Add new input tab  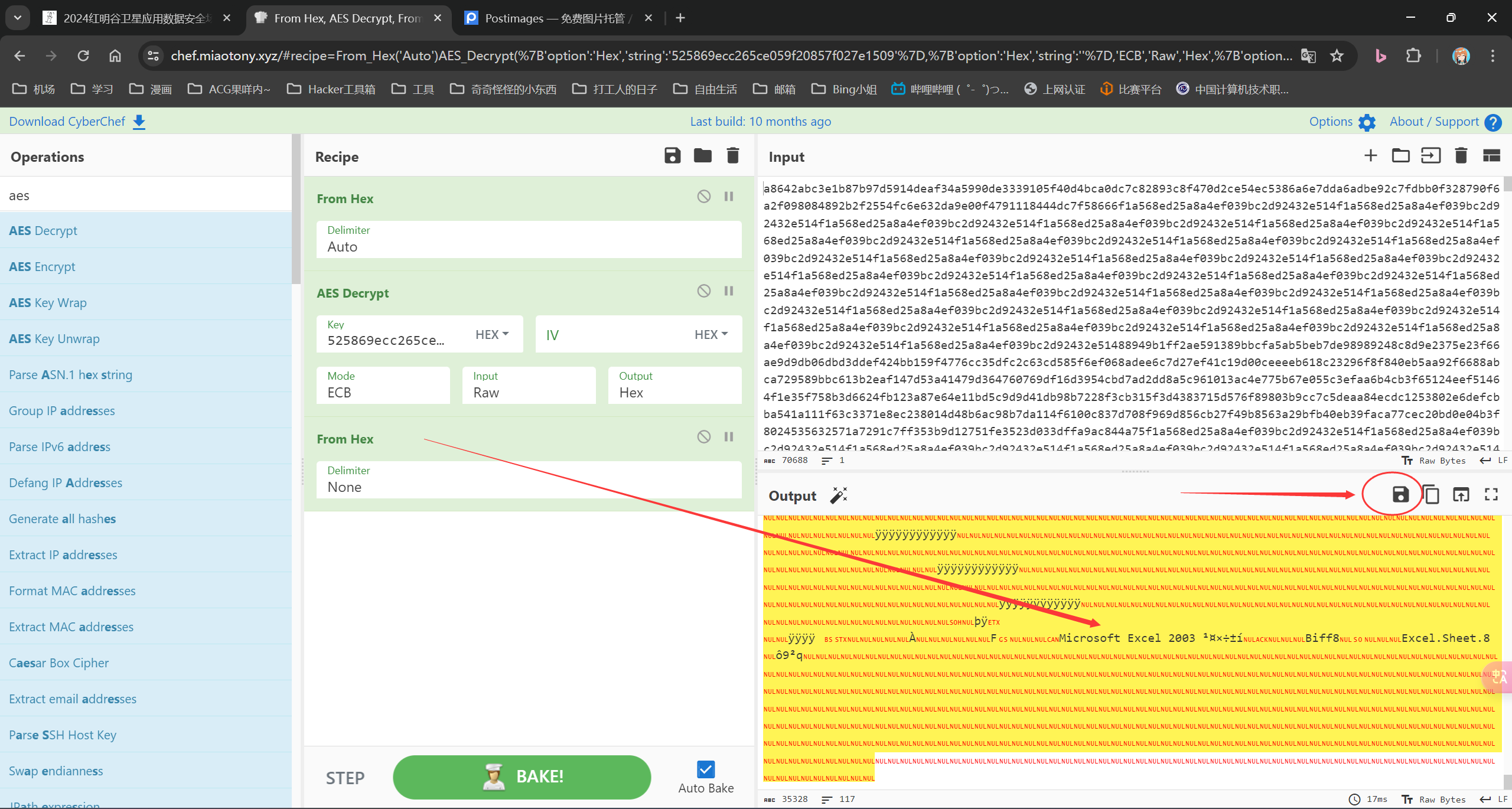pyautogui.click(x=1370, y=156)
